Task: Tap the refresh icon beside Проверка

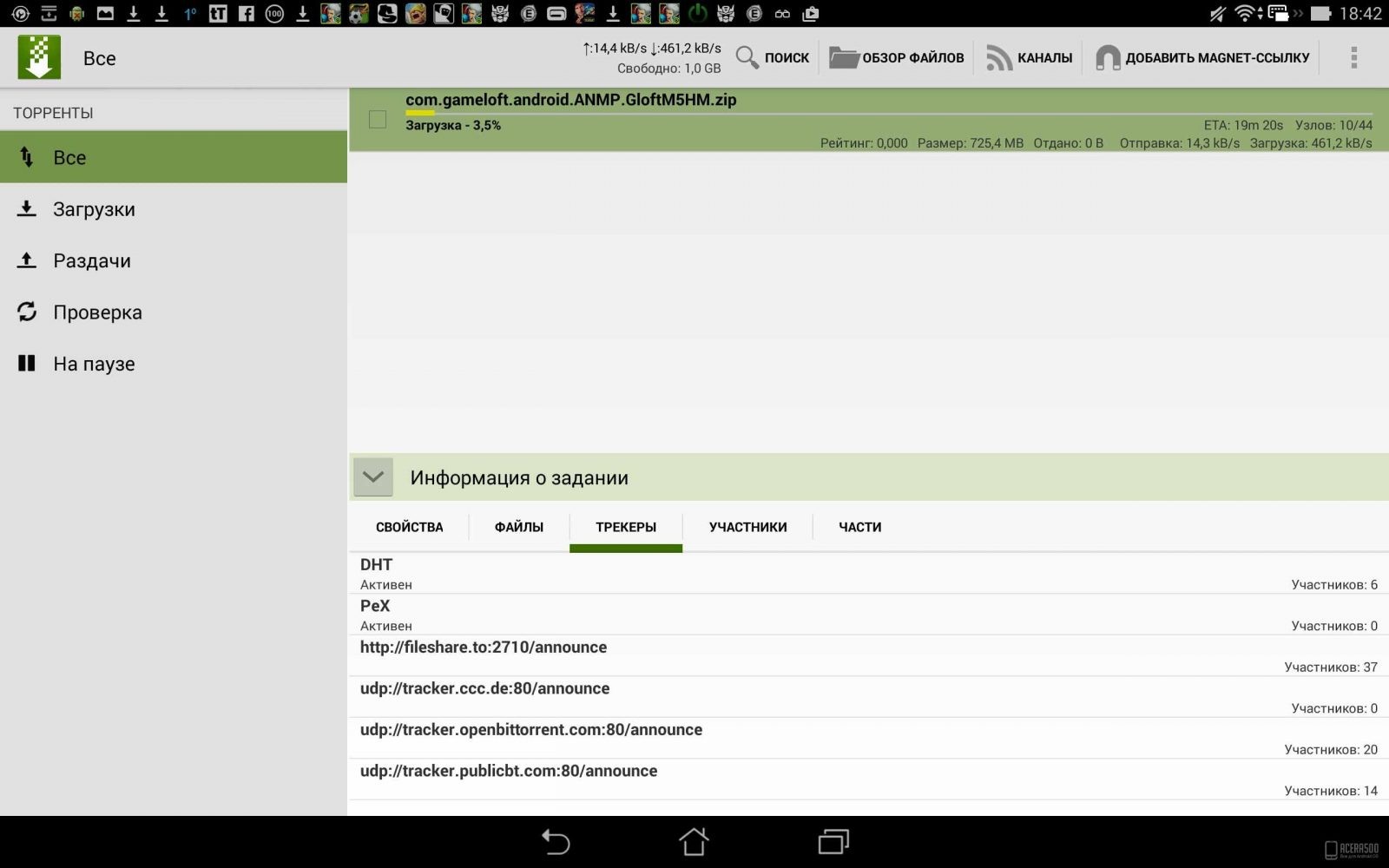Action: pos(27,312)
